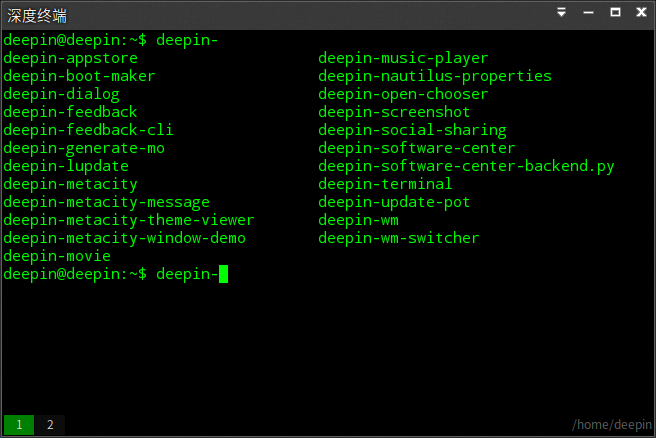Minimize the terminal window

(x=588, y=13)
